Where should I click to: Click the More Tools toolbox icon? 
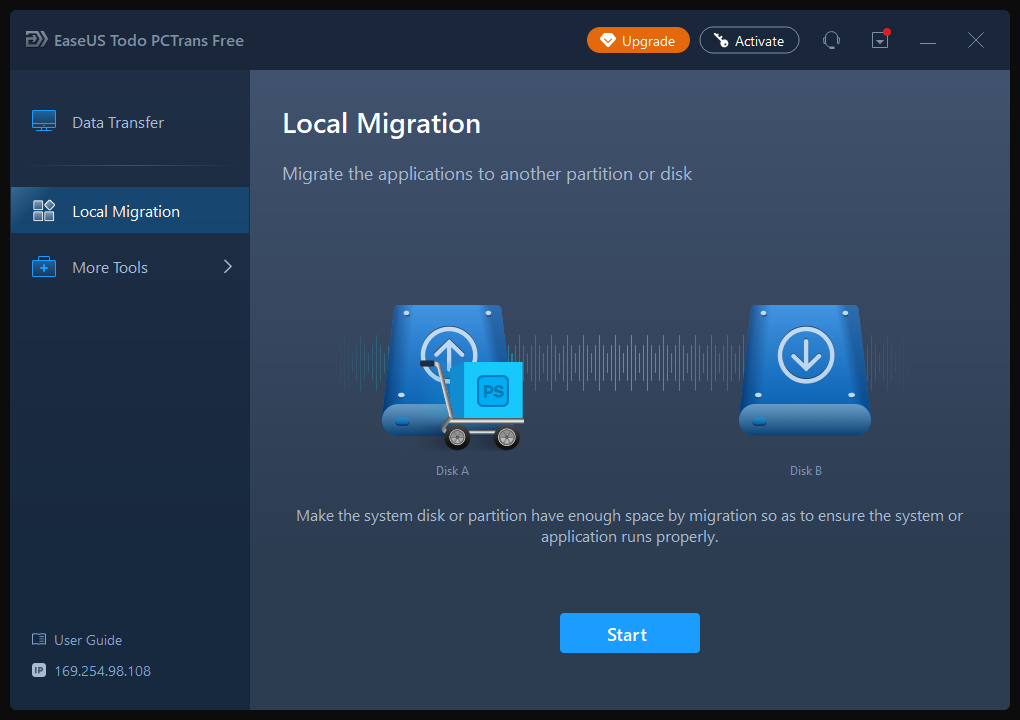44,267
